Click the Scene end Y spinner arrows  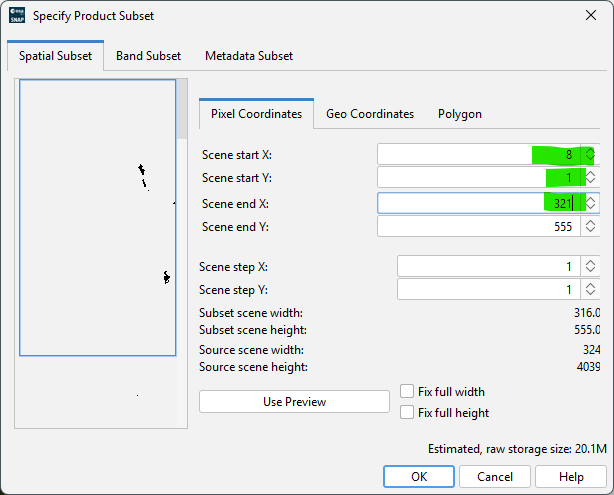[x=590, y=227]
